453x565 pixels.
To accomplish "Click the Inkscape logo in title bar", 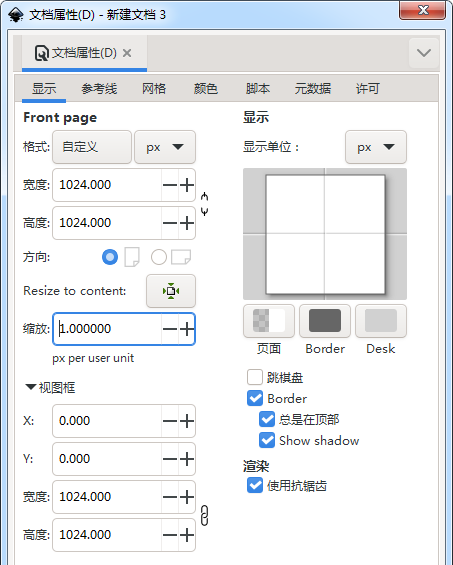I will click(16, 15).
